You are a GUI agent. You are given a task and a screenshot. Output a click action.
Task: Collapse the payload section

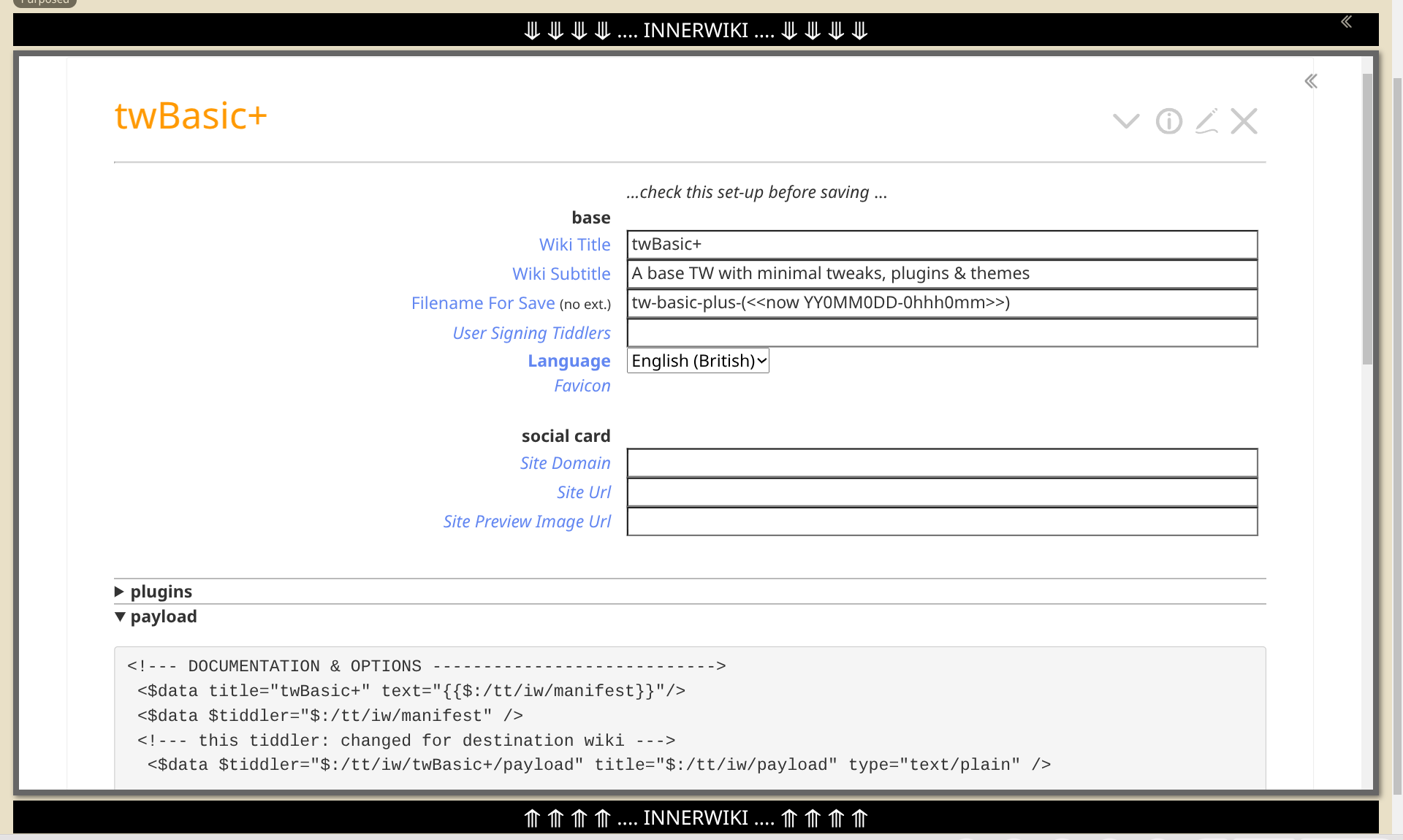point(156,616)
